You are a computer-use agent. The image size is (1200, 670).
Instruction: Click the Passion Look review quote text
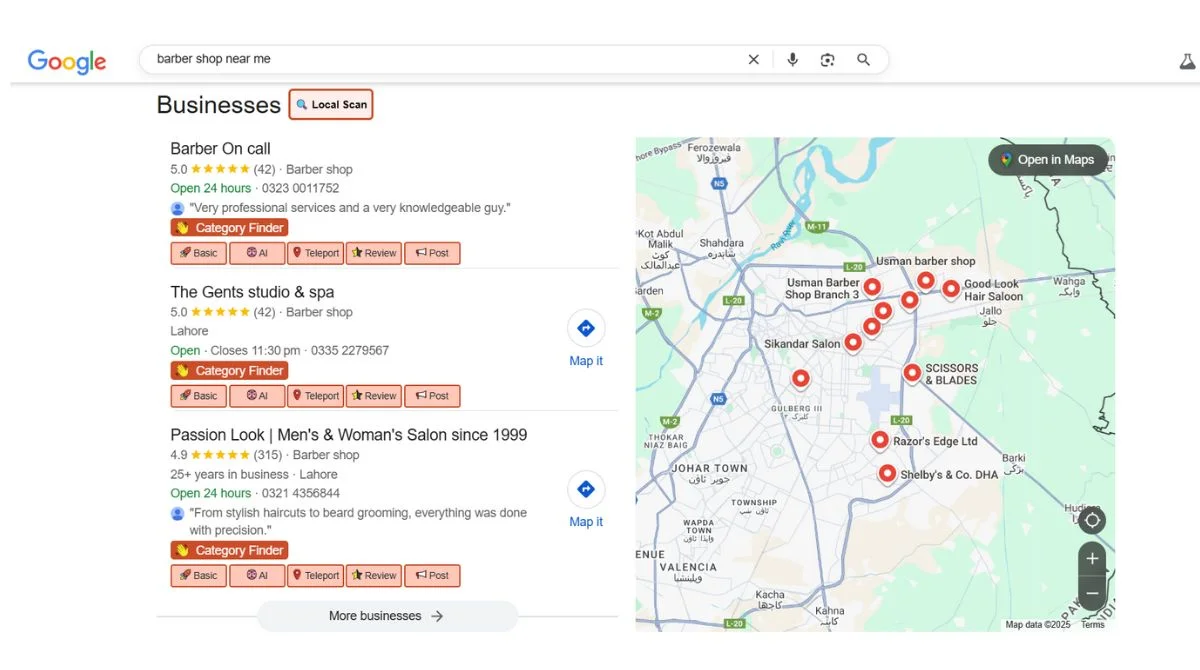point(358,521)
